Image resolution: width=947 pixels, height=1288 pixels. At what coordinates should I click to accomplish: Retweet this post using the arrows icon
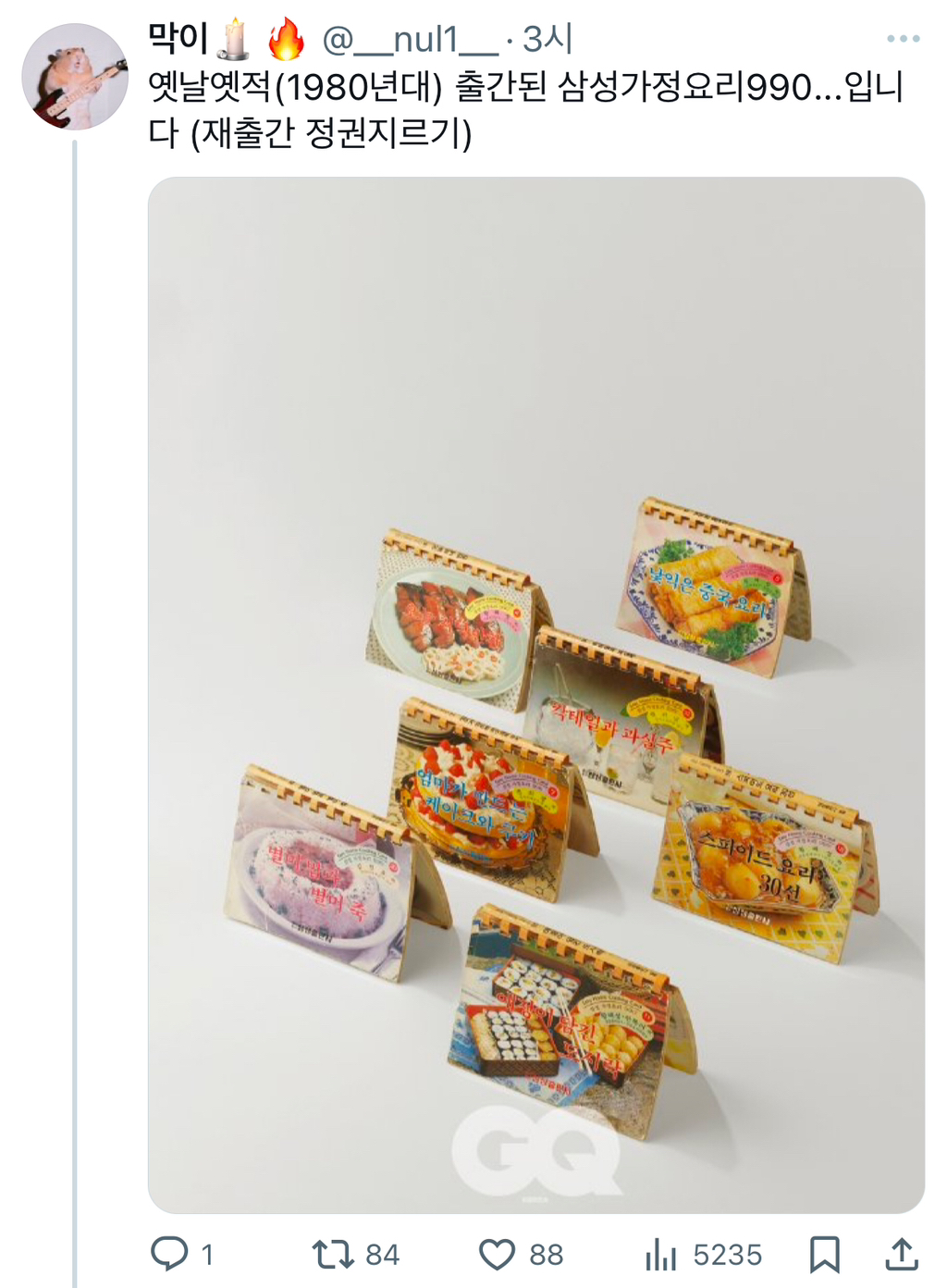tap(333, 1254)
